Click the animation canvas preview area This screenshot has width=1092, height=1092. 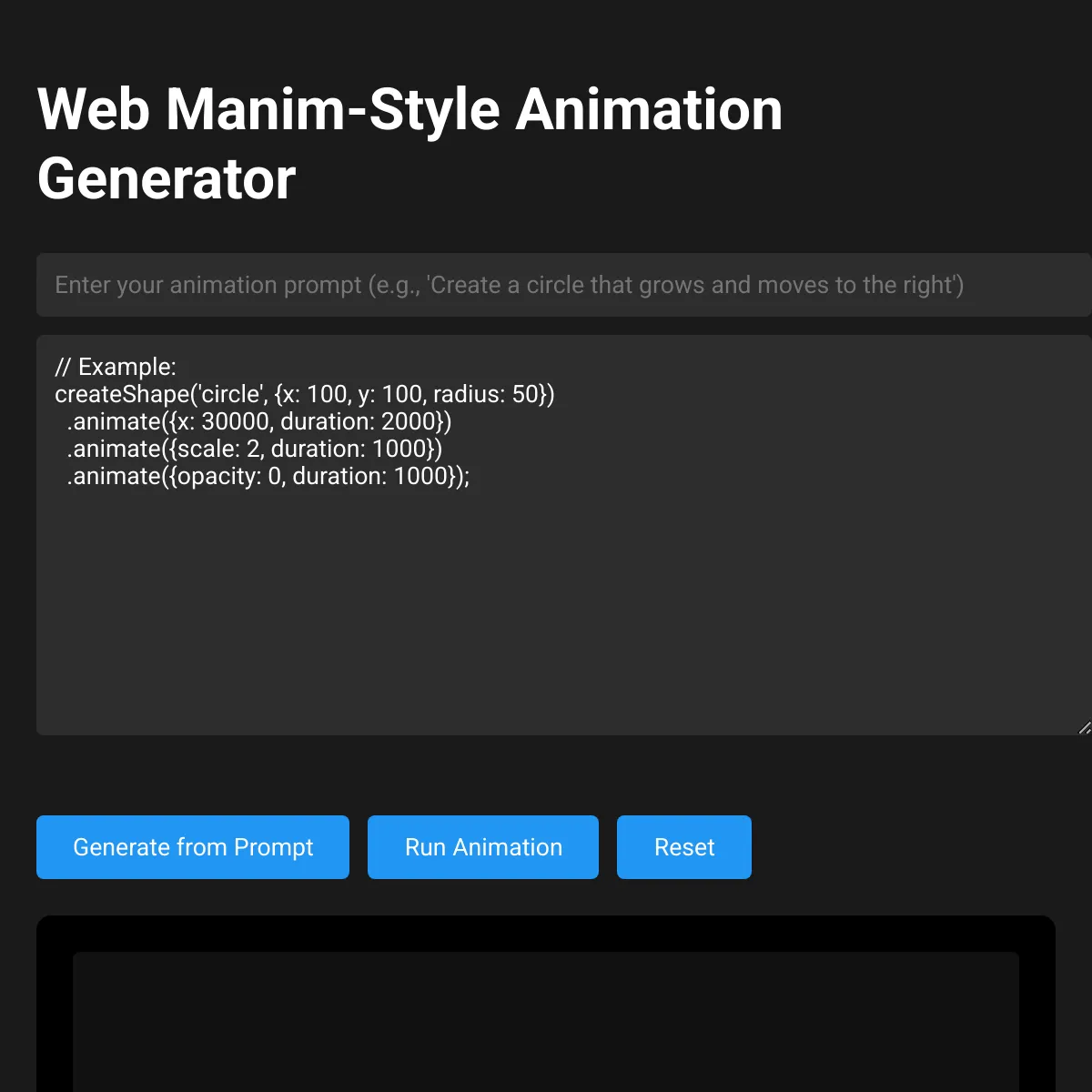[546, 1022]
